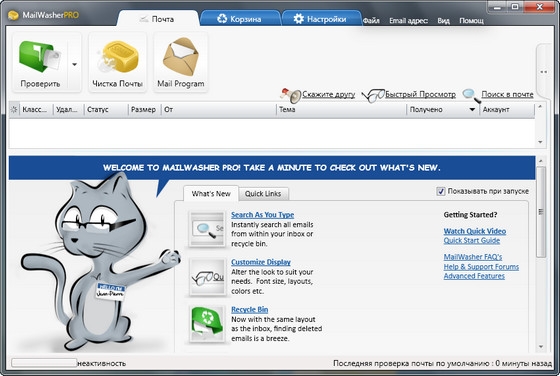This screenshot has width=560, height=376.
Task: Open the Mail Program envelope icon
Action: pyautogui.click(x=181, y=56)
